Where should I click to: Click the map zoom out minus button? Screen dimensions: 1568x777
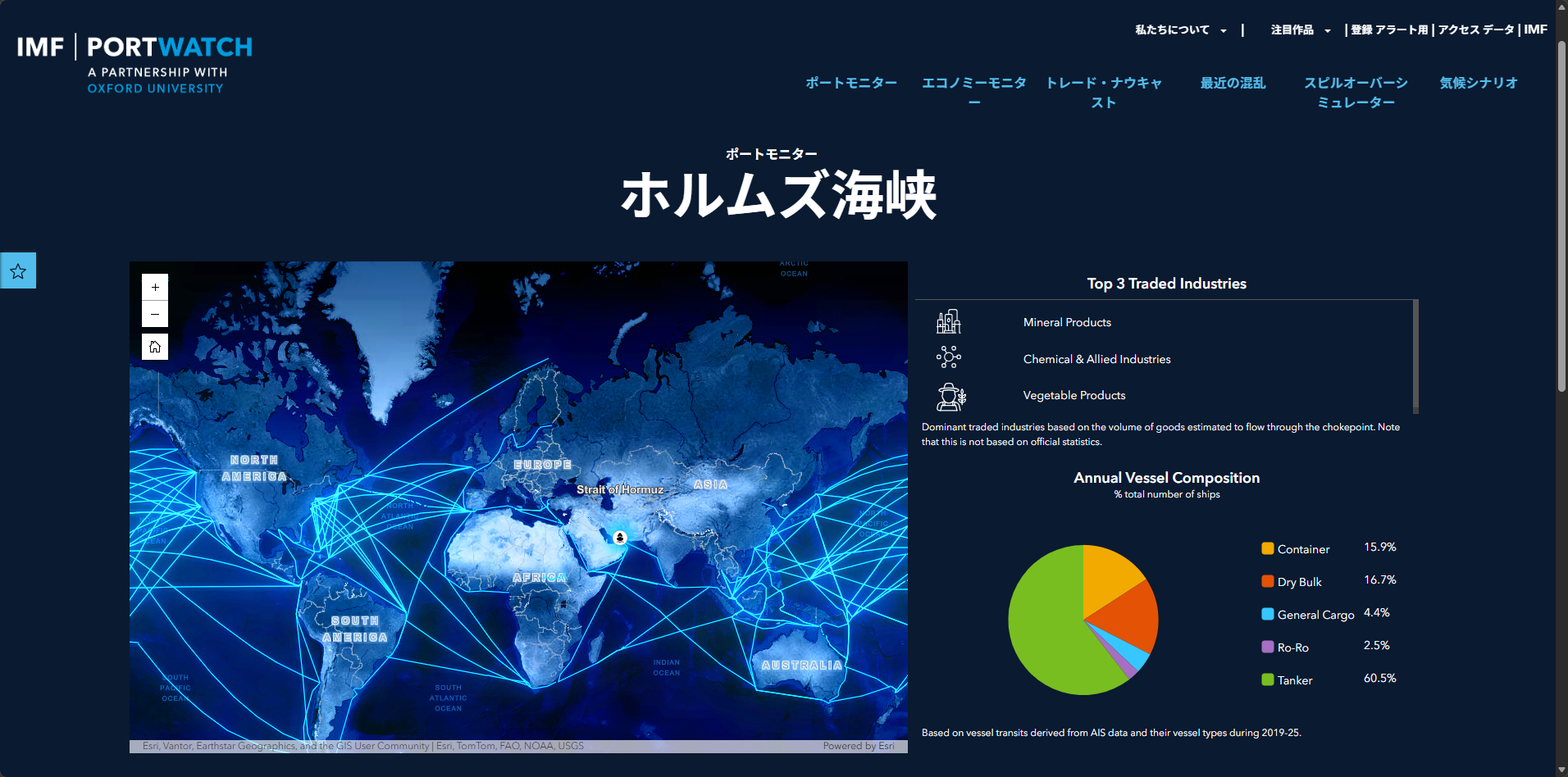tap(155, 314)
